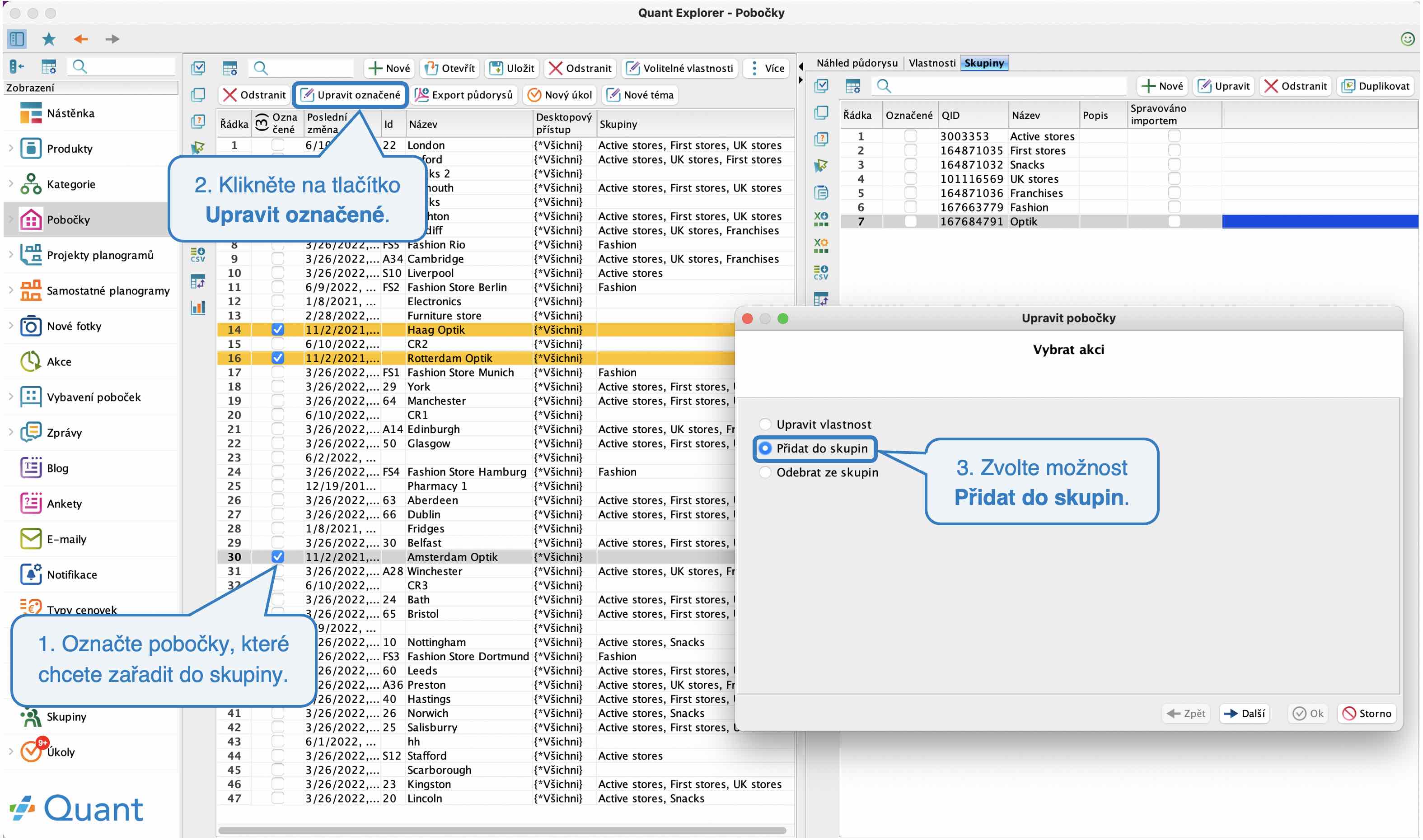Switch to Náhled půdorysu tab
The height and width of the screenshot is (840, 1423).
tap(857, 63)
